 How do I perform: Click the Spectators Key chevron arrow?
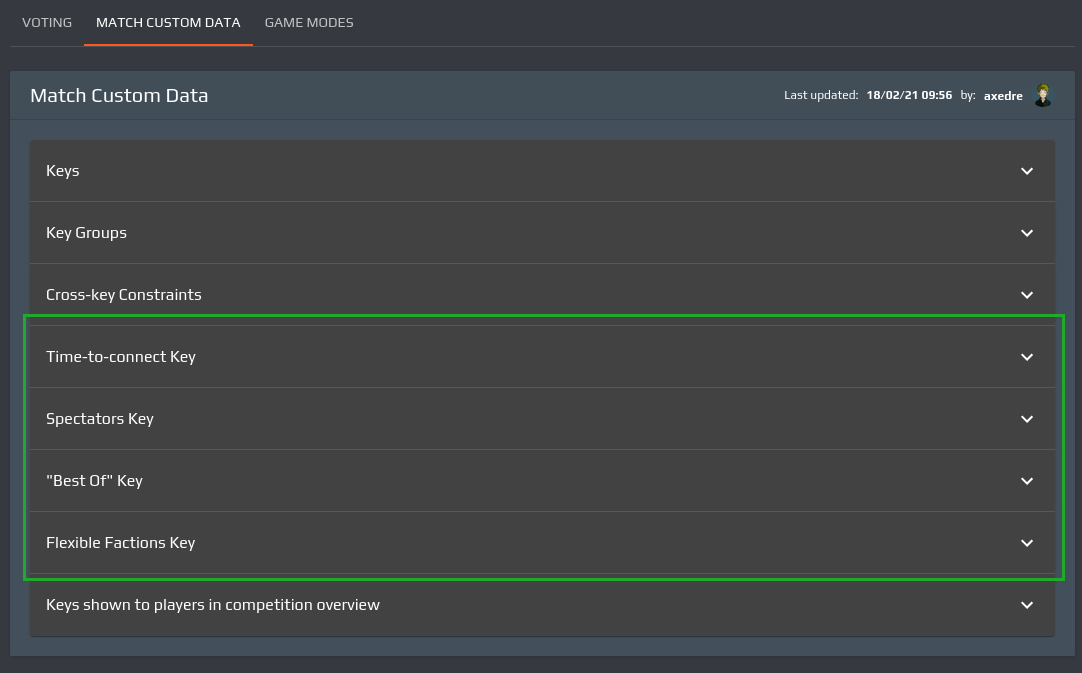coord(1027,419)
